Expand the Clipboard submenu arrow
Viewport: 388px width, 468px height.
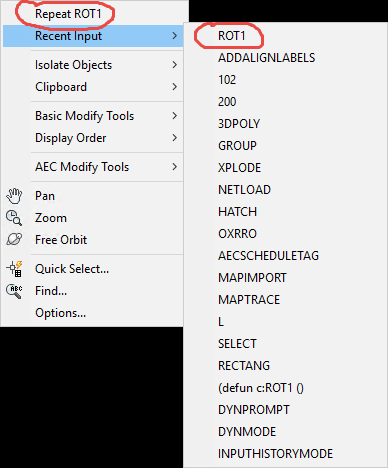coord(175,87)
